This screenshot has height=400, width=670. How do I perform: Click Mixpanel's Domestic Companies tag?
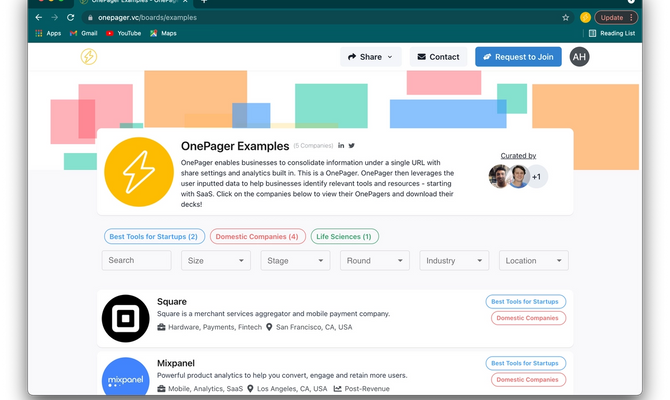[528, 379]
